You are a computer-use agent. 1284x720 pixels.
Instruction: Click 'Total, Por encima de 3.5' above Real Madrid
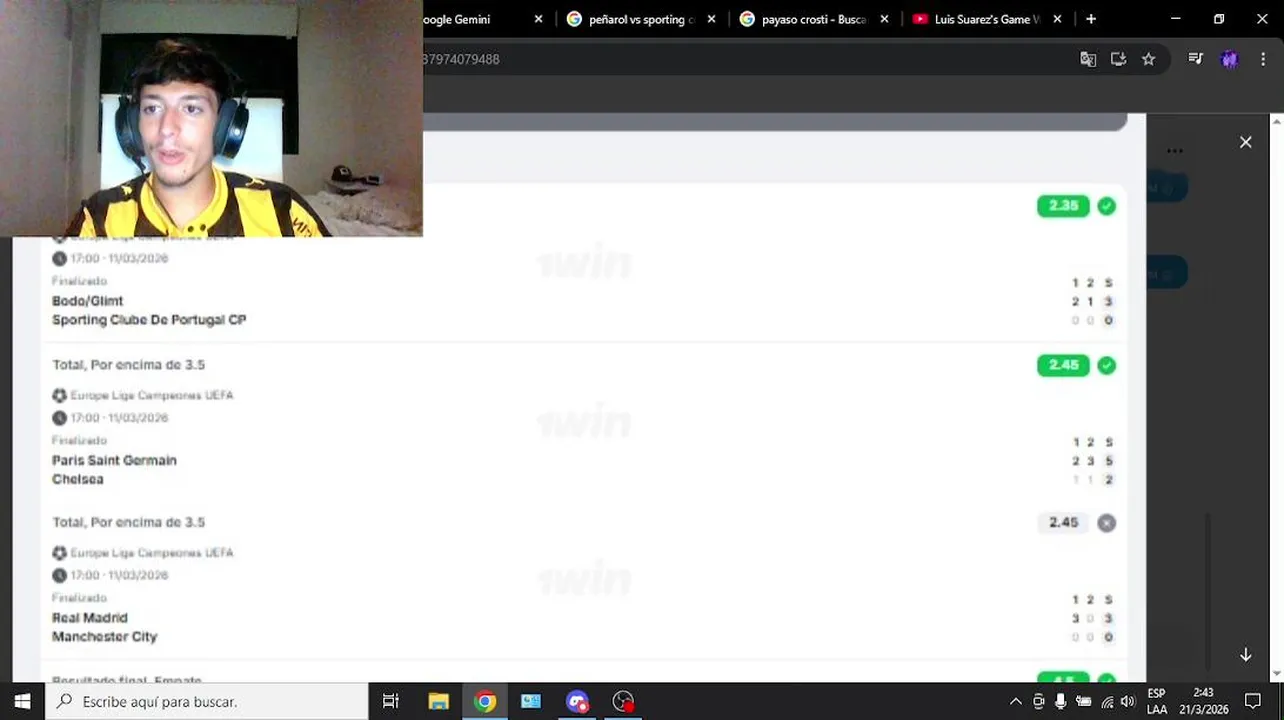coord(128,522)
